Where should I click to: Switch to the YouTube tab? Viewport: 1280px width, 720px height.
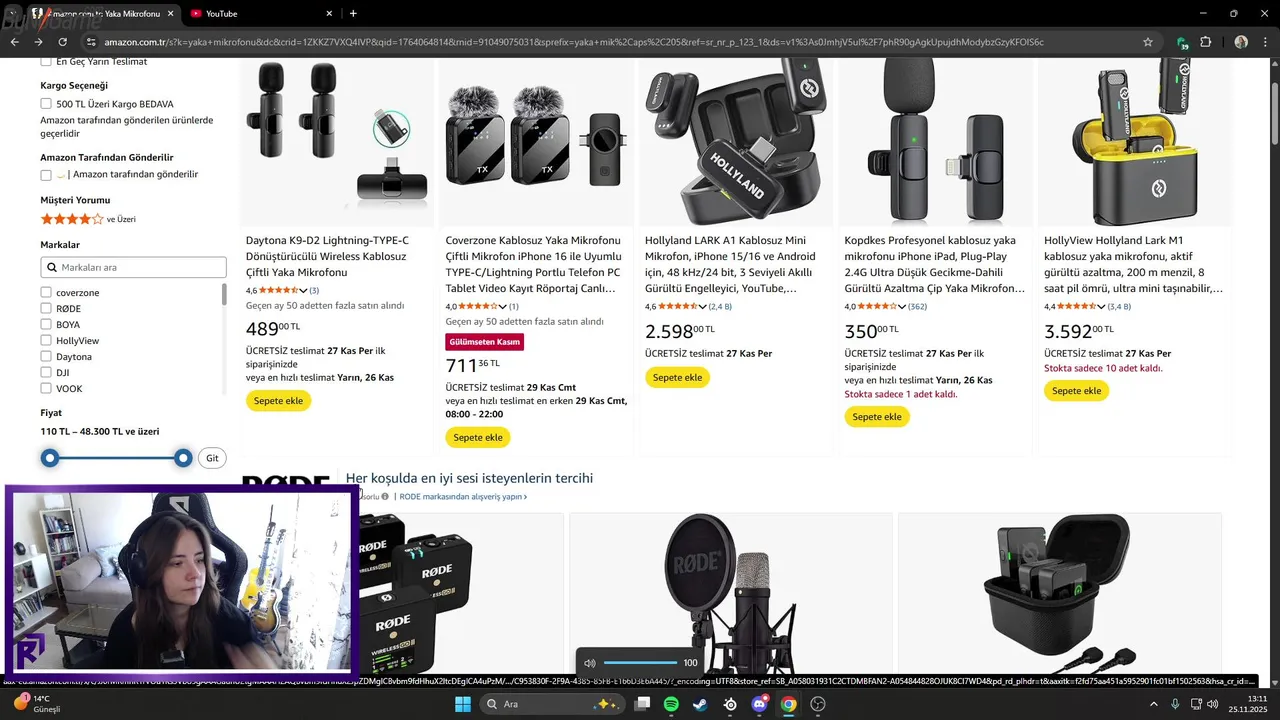click(260, 14)
